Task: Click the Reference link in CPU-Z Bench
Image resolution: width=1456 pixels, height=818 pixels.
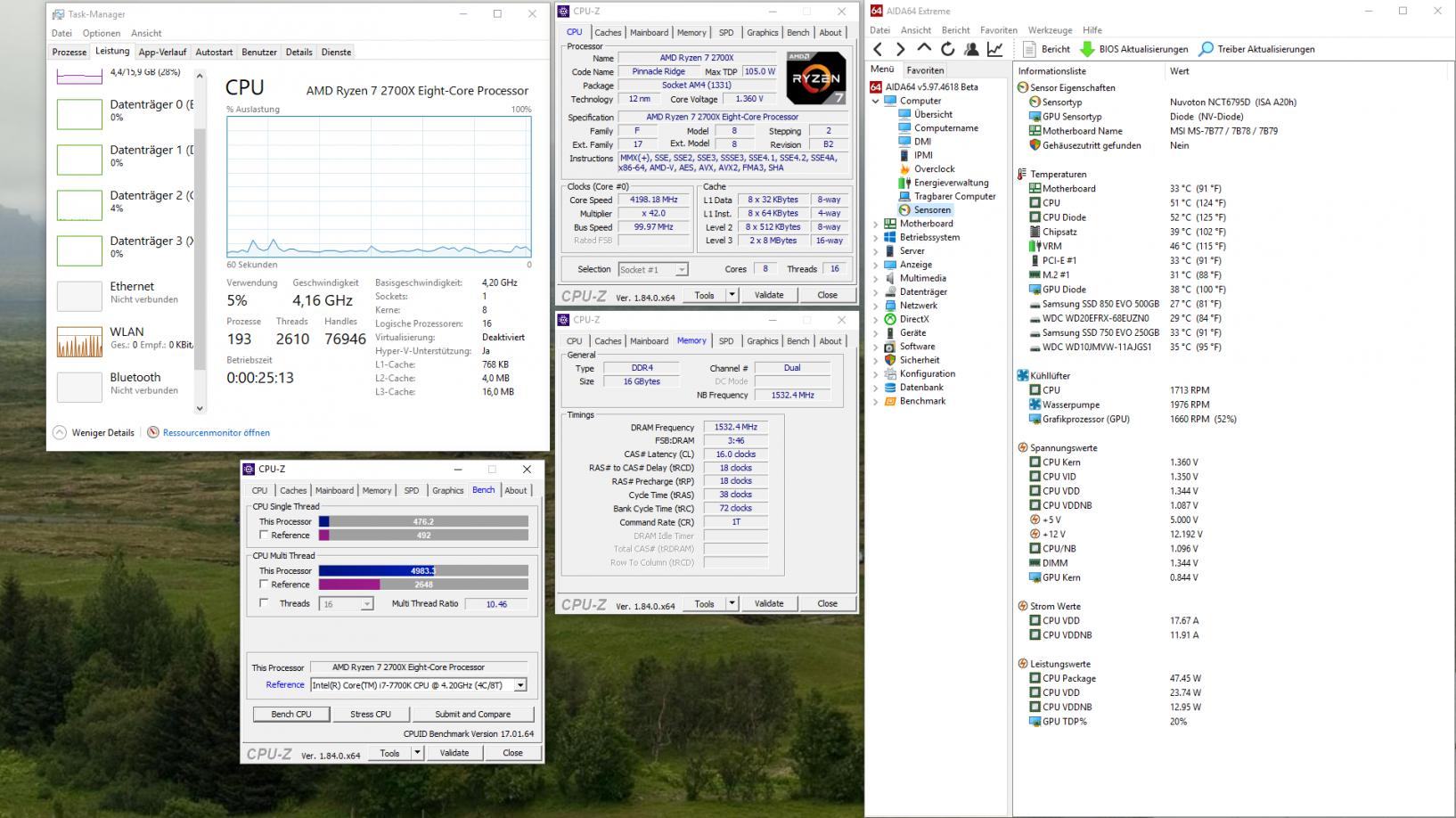Action: (x=285, y=684)
